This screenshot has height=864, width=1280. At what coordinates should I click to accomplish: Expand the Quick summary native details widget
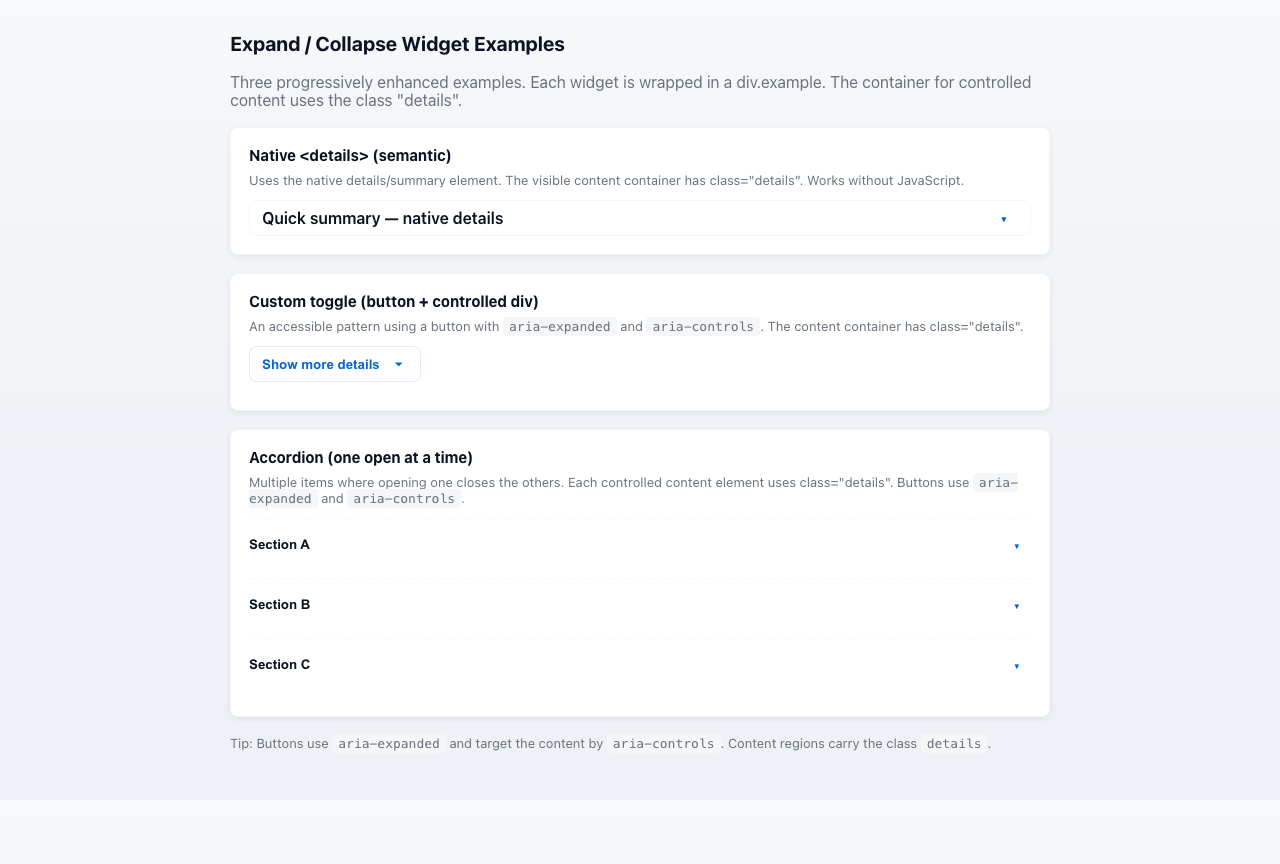[x=639, y=218]
